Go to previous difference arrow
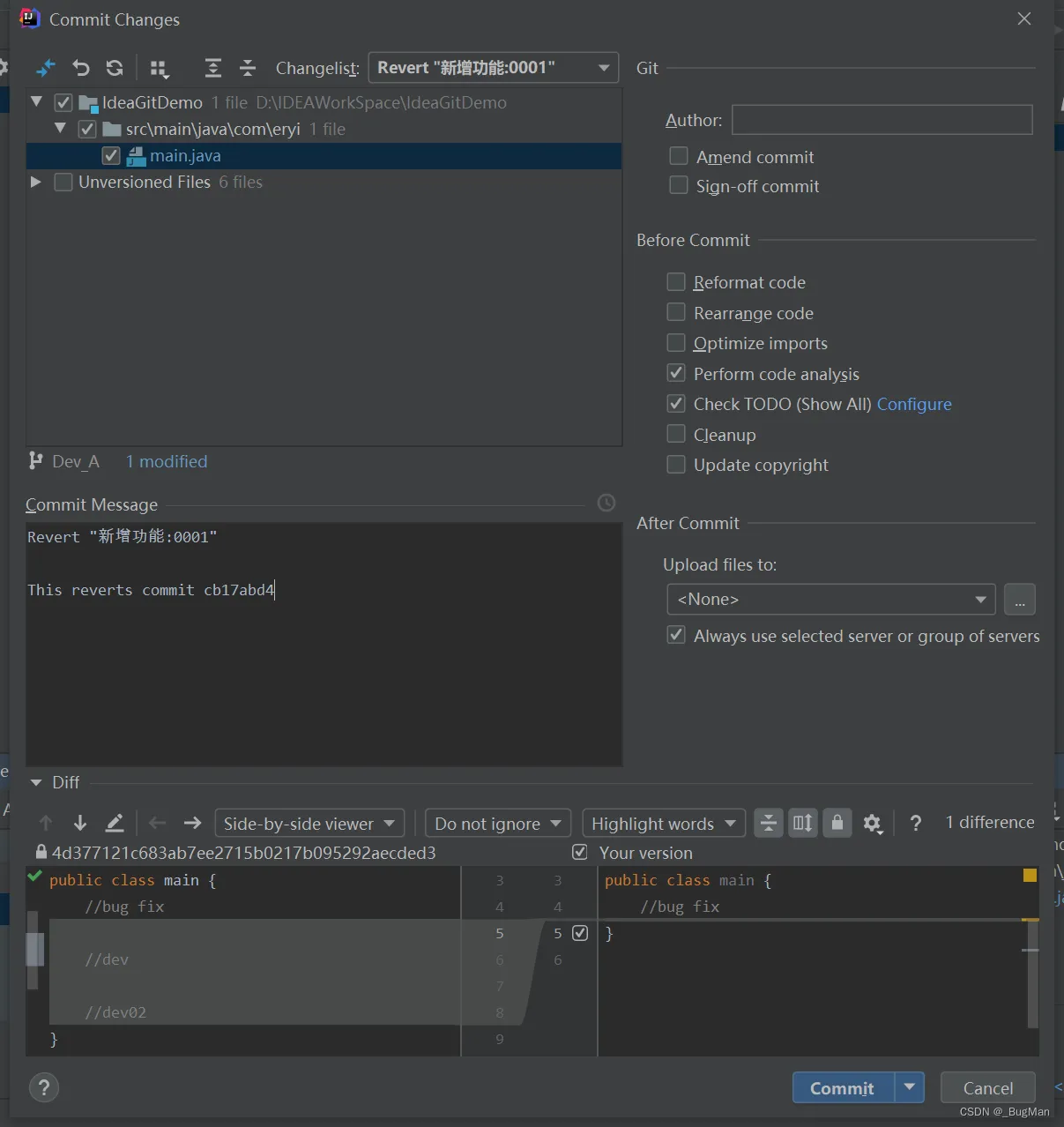The width and height of the screenshot is (1064, 1127). pyautogui.click(x=46, y=823)
